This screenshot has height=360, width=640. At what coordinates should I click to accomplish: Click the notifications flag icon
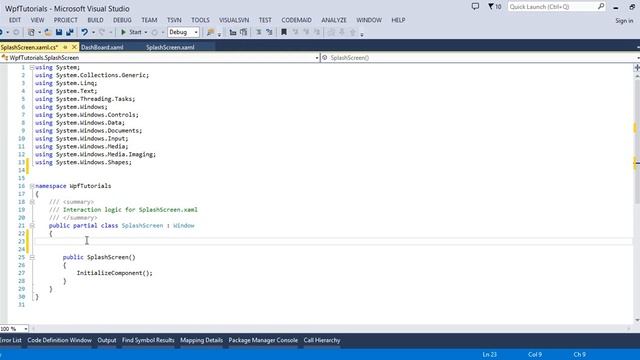[x=491, y=7]
